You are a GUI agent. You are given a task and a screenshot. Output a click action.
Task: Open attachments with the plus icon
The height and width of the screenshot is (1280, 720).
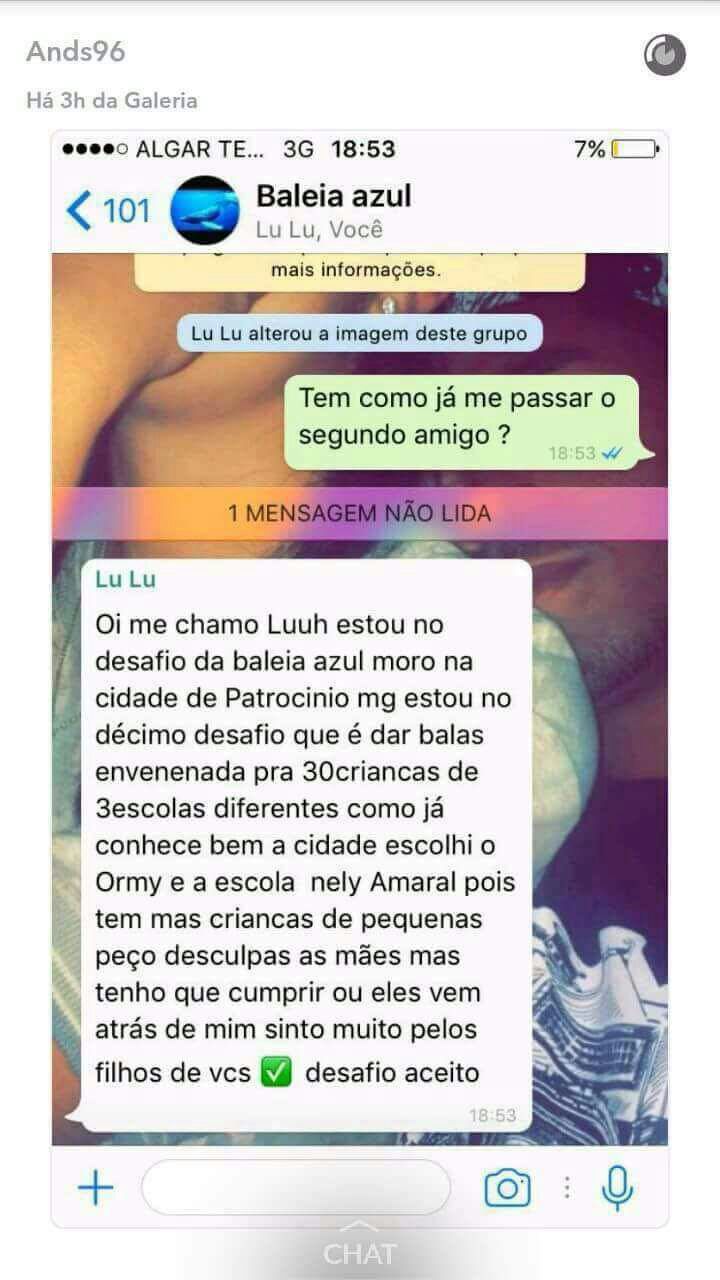(96, 1188)
